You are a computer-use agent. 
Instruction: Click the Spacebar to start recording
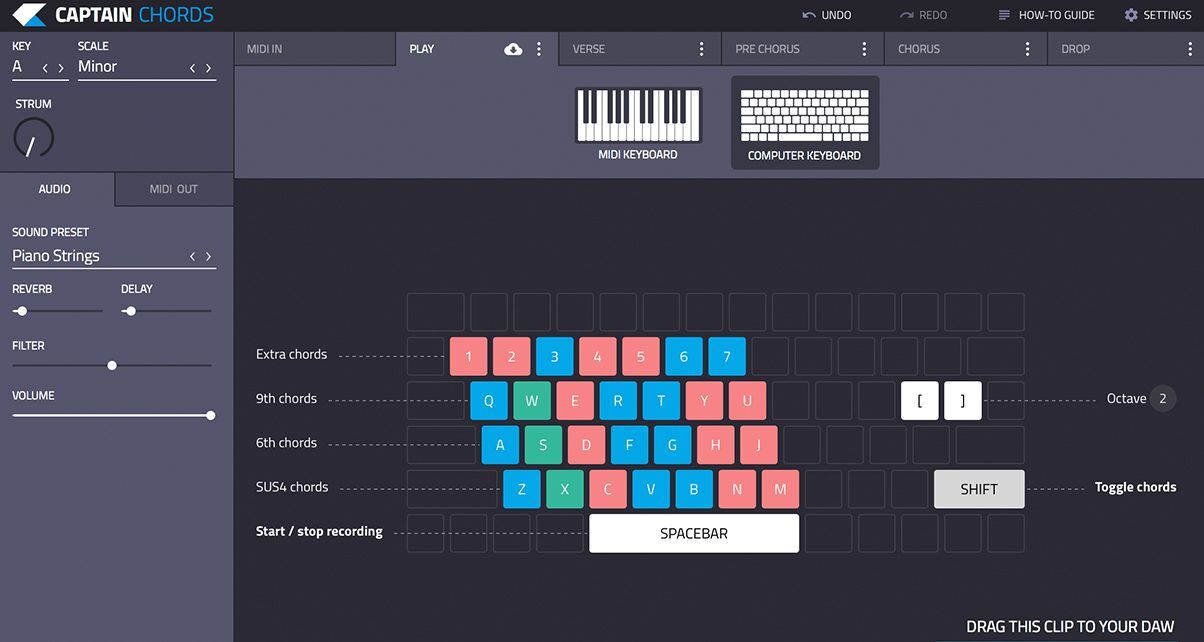[x=694, y=533]
